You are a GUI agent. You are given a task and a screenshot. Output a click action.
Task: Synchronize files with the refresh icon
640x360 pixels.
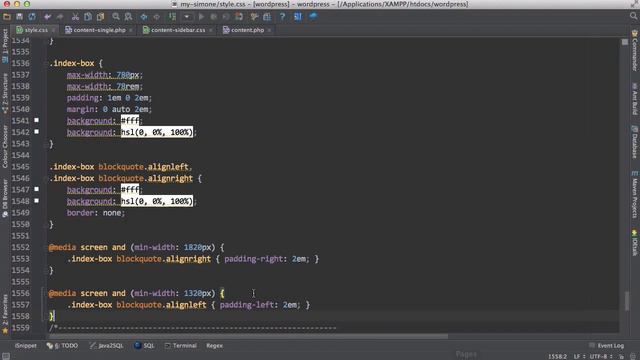32,17
